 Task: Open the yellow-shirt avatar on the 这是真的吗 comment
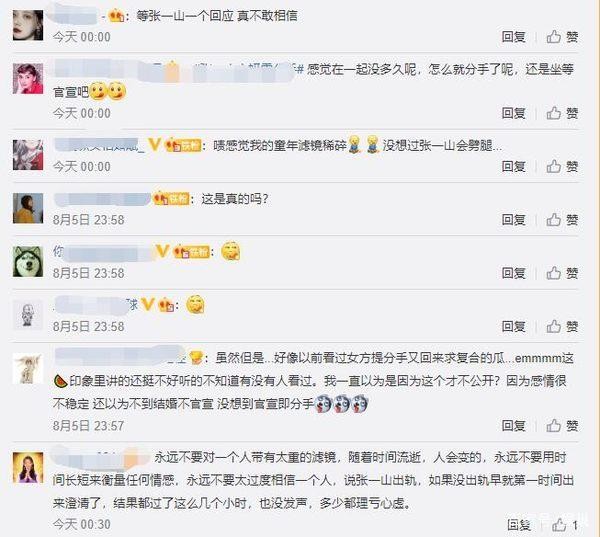click(x=28, y=209)
